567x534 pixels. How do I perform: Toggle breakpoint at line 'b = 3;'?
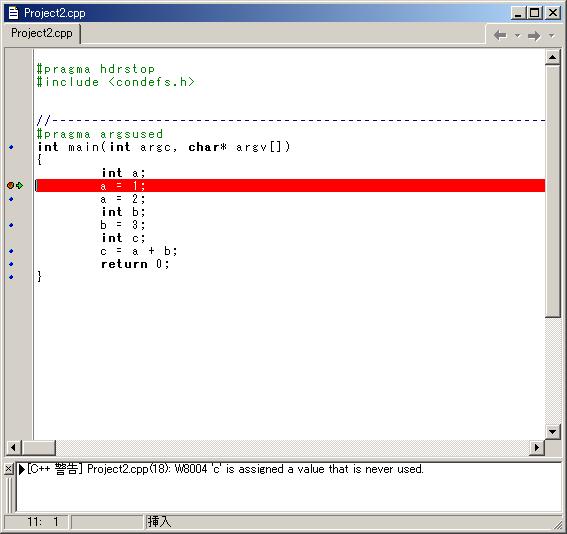point(11,225)
